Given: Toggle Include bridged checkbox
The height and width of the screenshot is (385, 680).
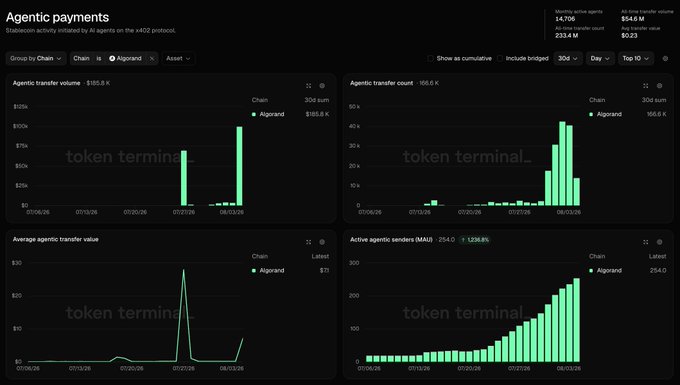Looking at the screenshot, I should click(x=500, y=59).
